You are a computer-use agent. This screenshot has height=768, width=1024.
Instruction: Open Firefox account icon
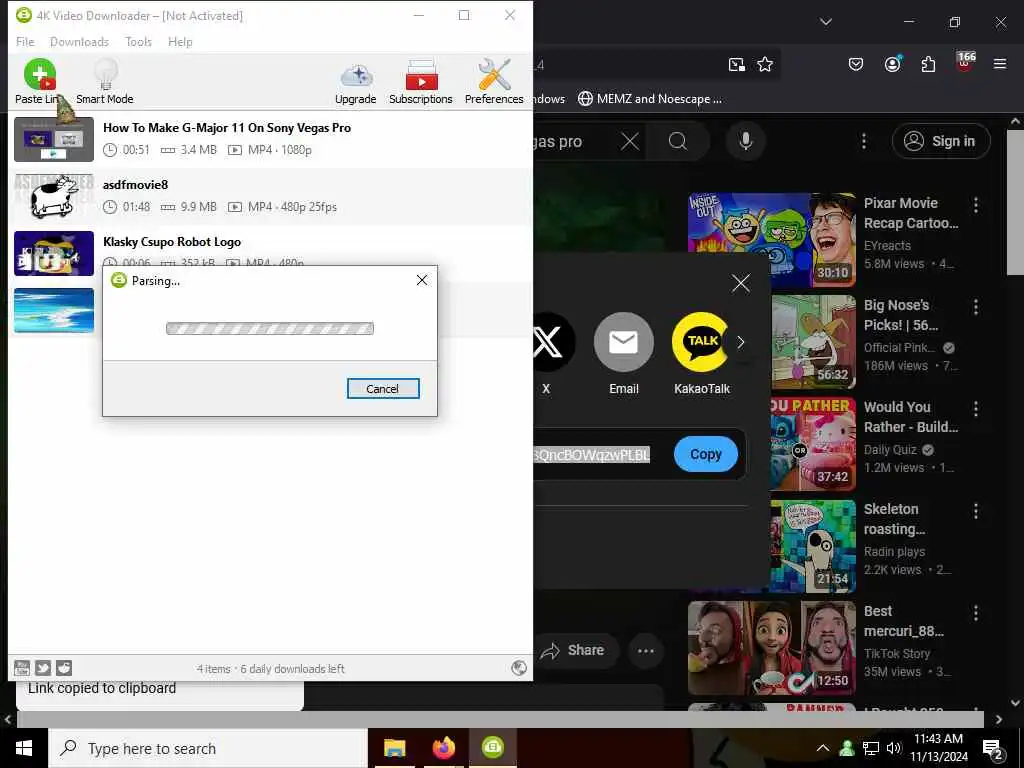893,63
